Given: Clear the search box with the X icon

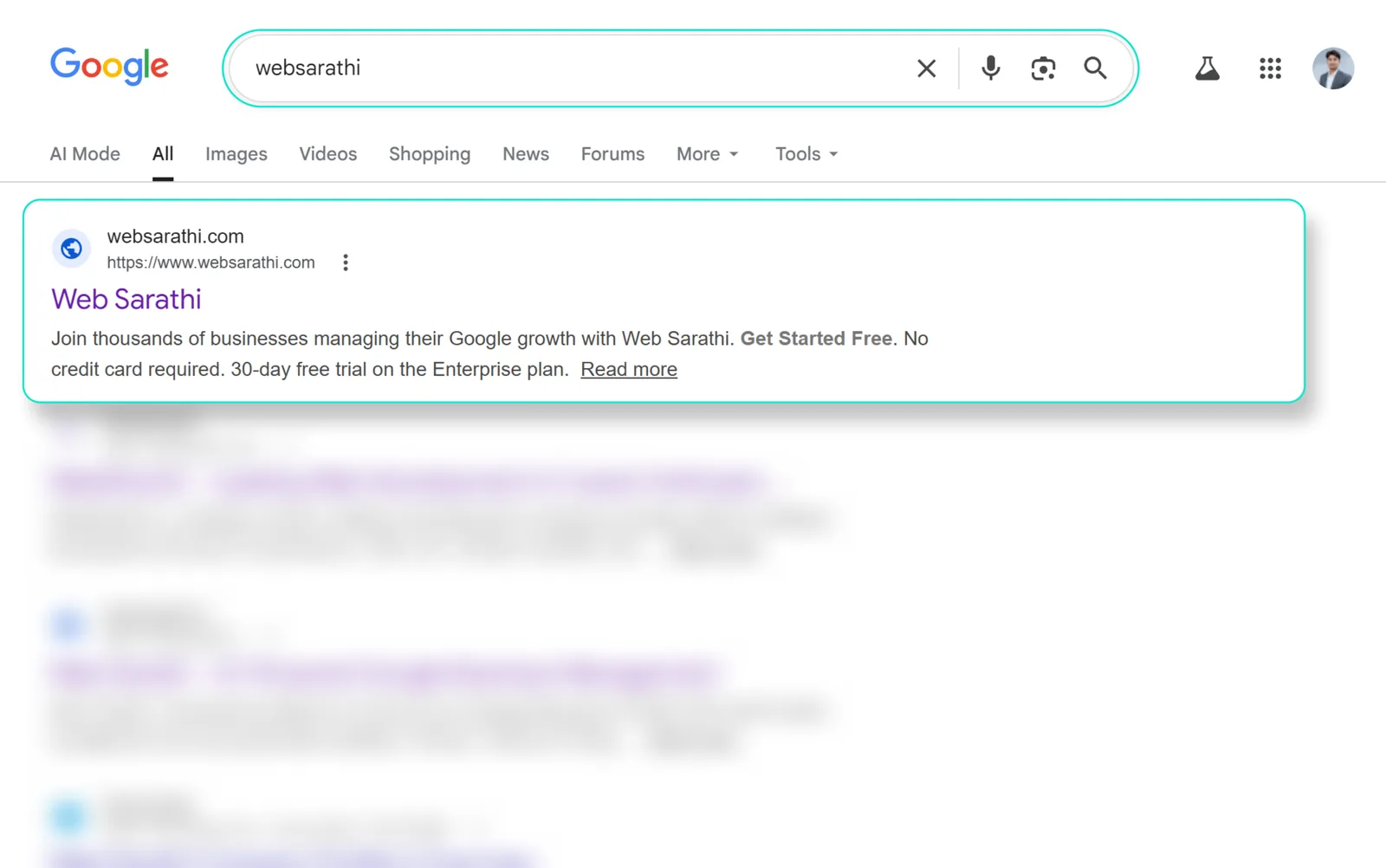Looking at the screenshot, I should pyautogui.click(x=926, y=68).
